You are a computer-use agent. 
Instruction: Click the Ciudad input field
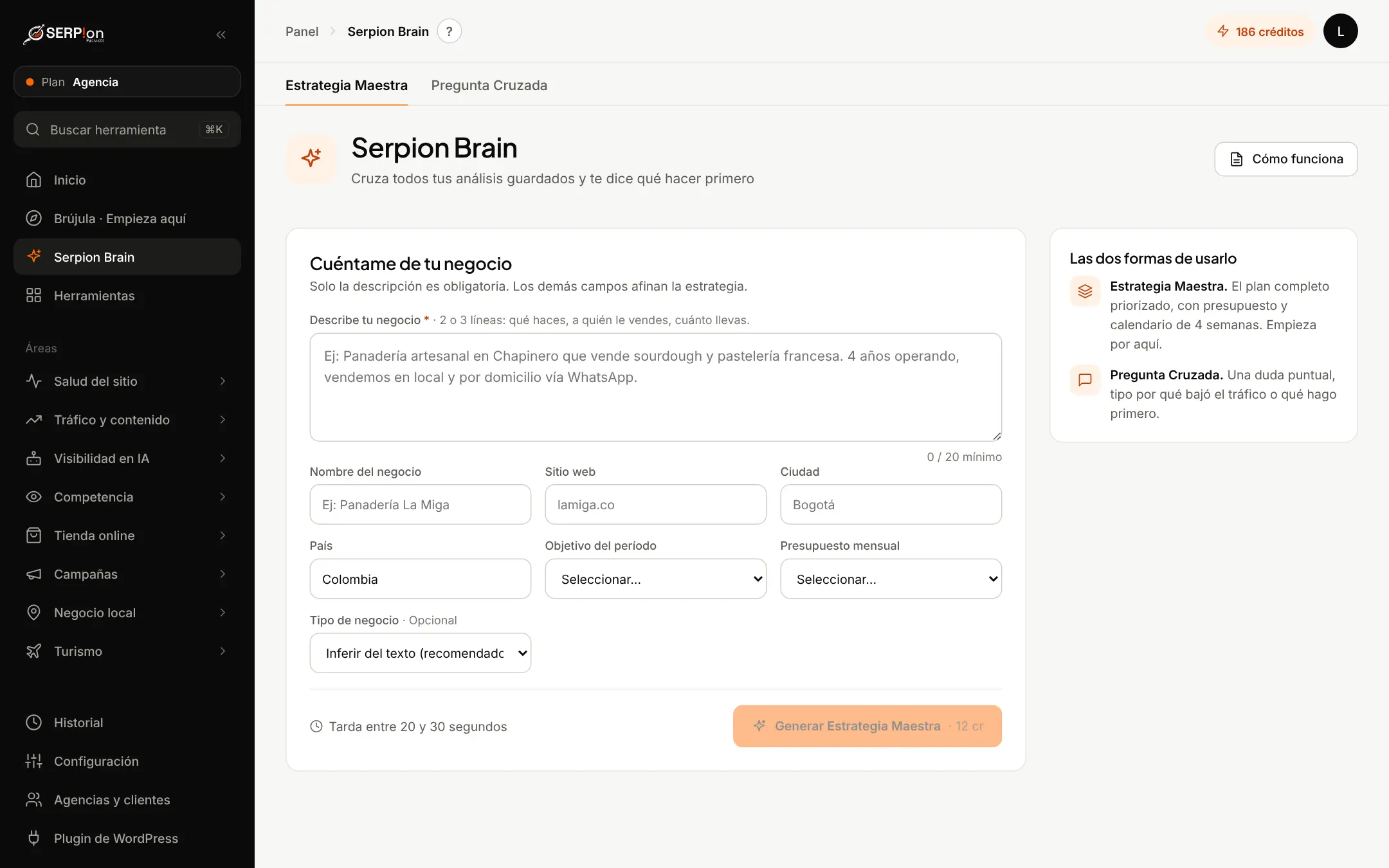click(x=891, y=504)
